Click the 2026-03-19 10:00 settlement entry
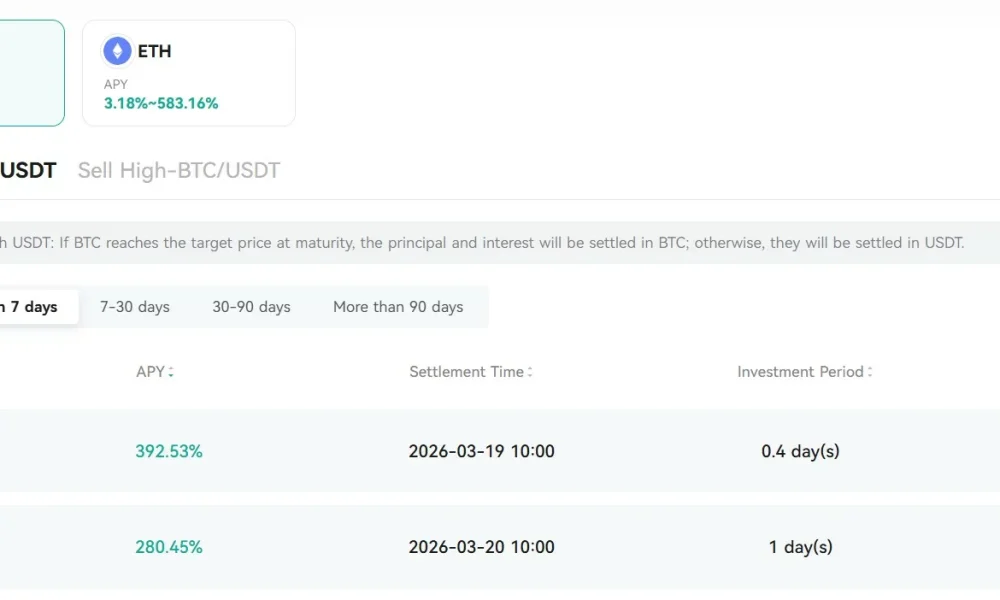 click(x=481, y=451)
